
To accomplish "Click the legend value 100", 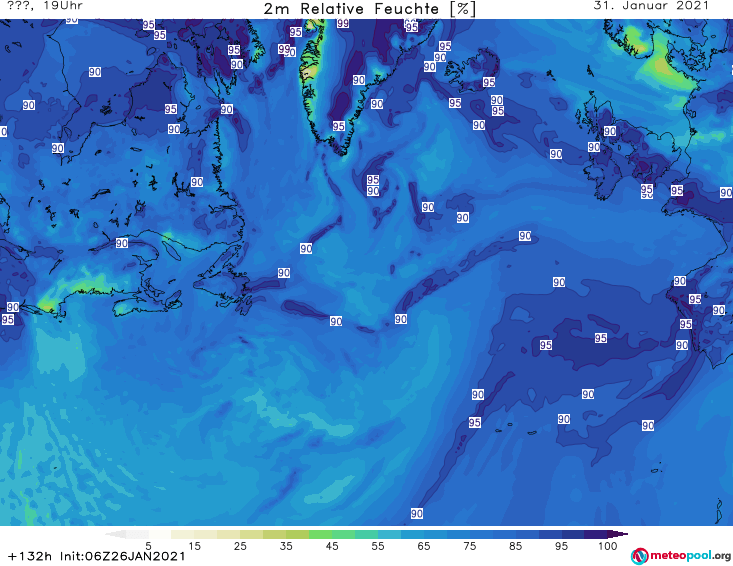I will click(x=608, y=546).
